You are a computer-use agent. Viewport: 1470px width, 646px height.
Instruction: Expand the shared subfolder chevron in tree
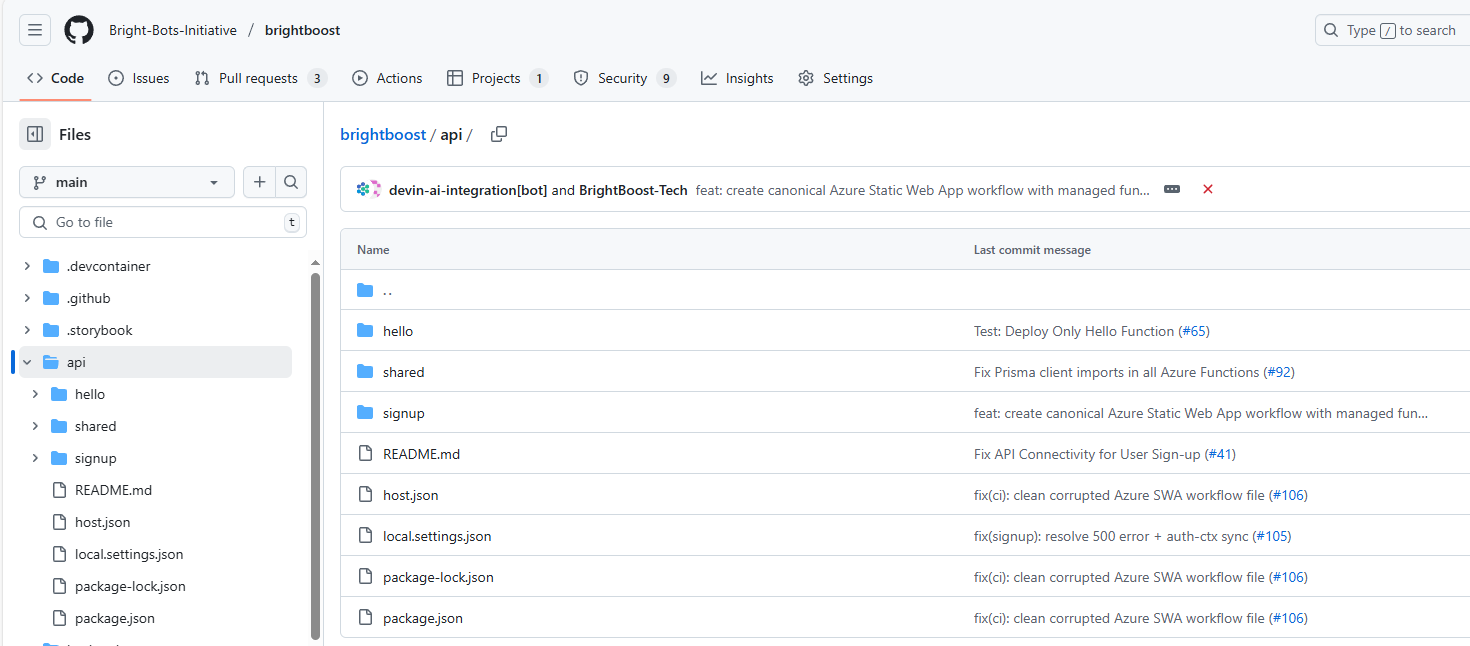tap(35, 426)
